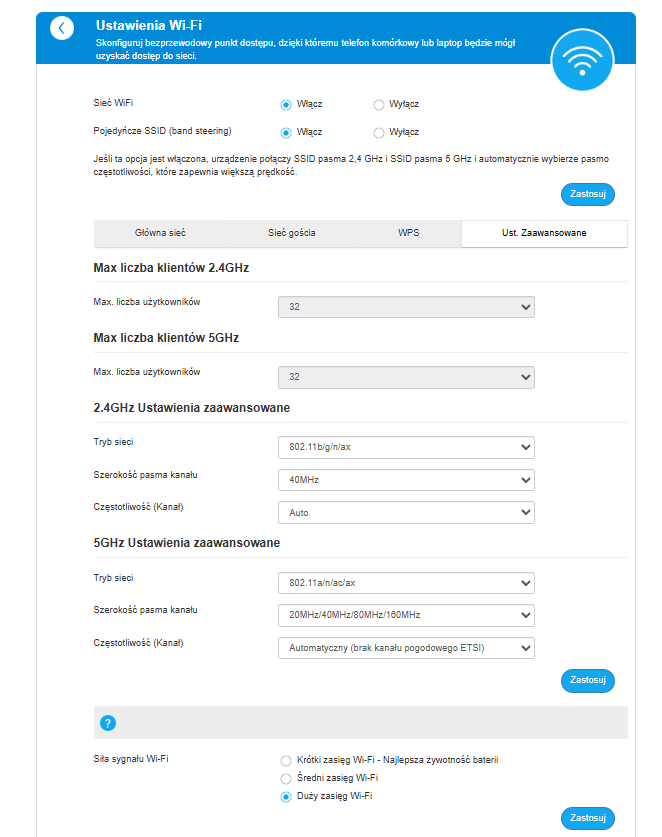This screenshot has width=662, height=837.
Task: Apply Wi-Fi signal strength with bottom Zastosuj
Action: tap(588, 818)
